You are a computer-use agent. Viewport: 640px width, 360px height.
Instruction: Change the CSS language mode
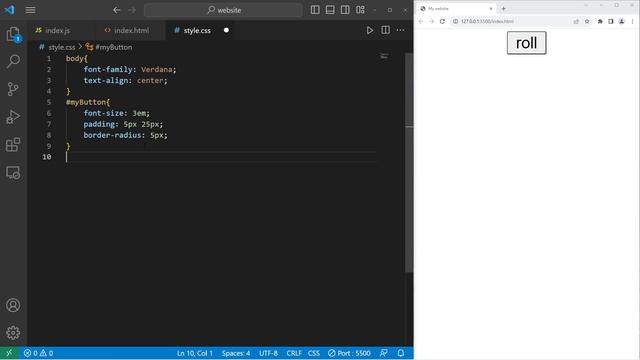(313, 353)
